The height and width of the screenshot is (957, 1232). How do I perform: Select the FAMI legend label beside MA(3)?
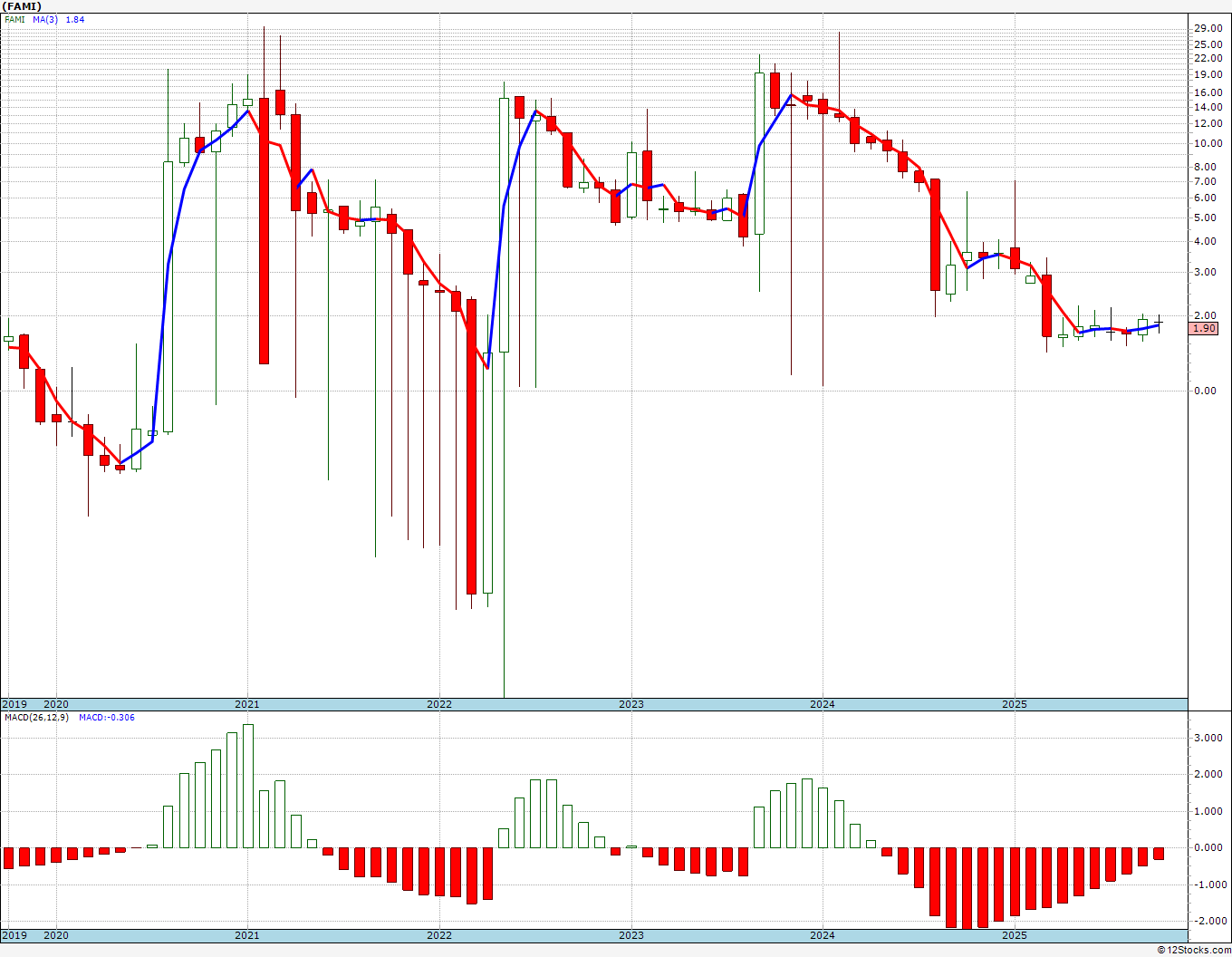[14, 19]
